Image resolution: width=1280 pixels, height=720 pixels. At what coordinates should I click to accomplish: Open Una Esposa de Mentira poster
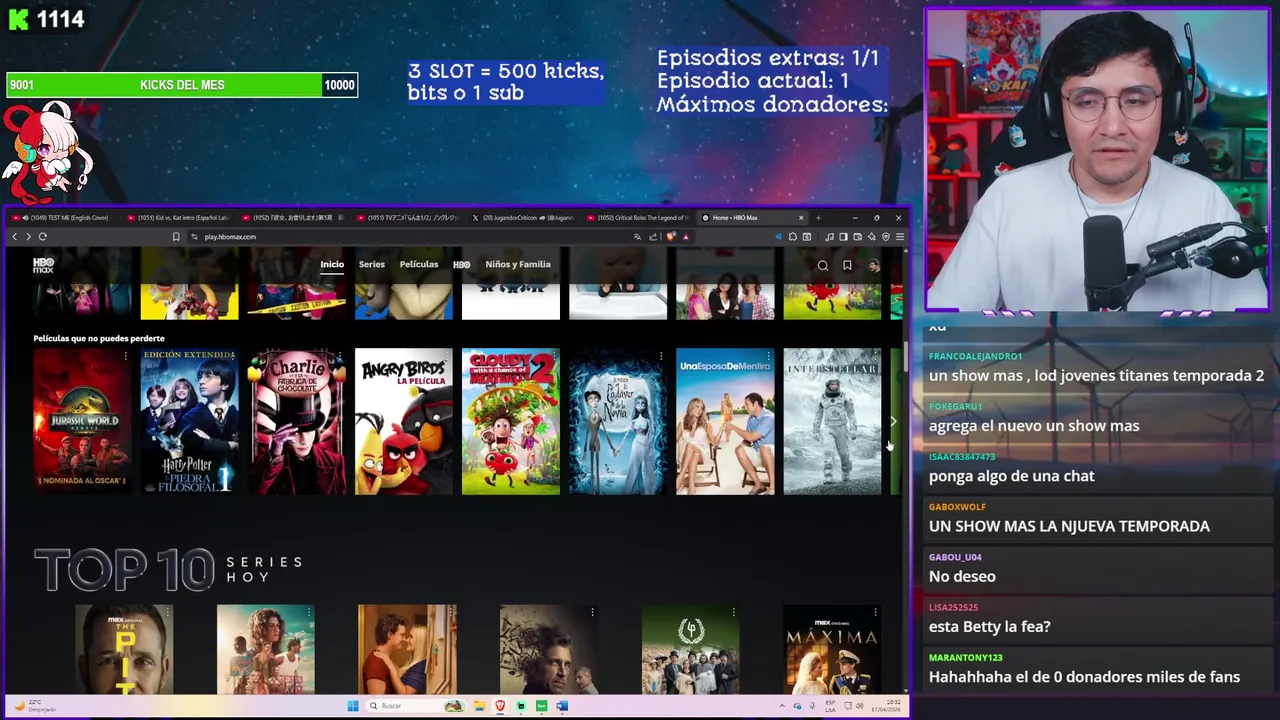coord(725,421)
